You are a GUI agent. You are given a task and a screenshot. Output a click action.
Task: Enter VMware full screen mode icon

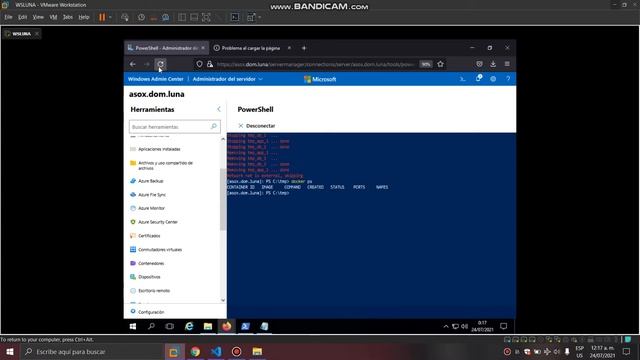[x=206, y=17]
